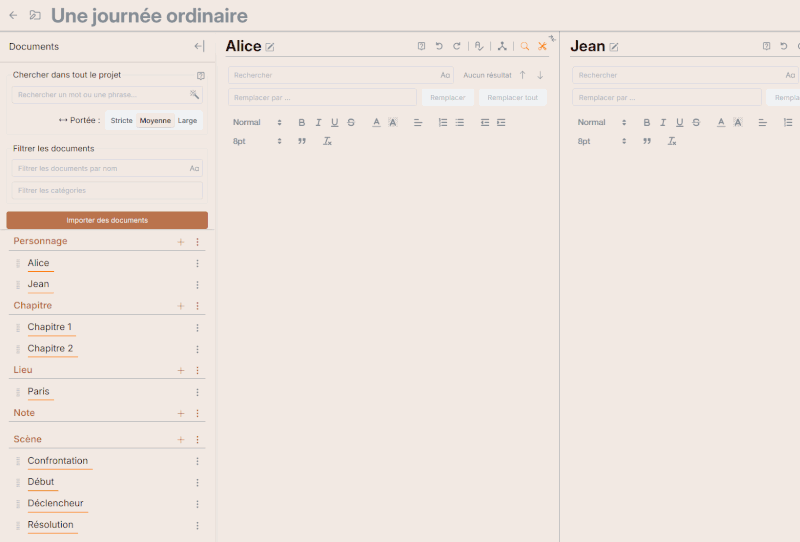Add a new document to Personnage category
The width and height of the screenshot is (800, 542).
[181, 242]
